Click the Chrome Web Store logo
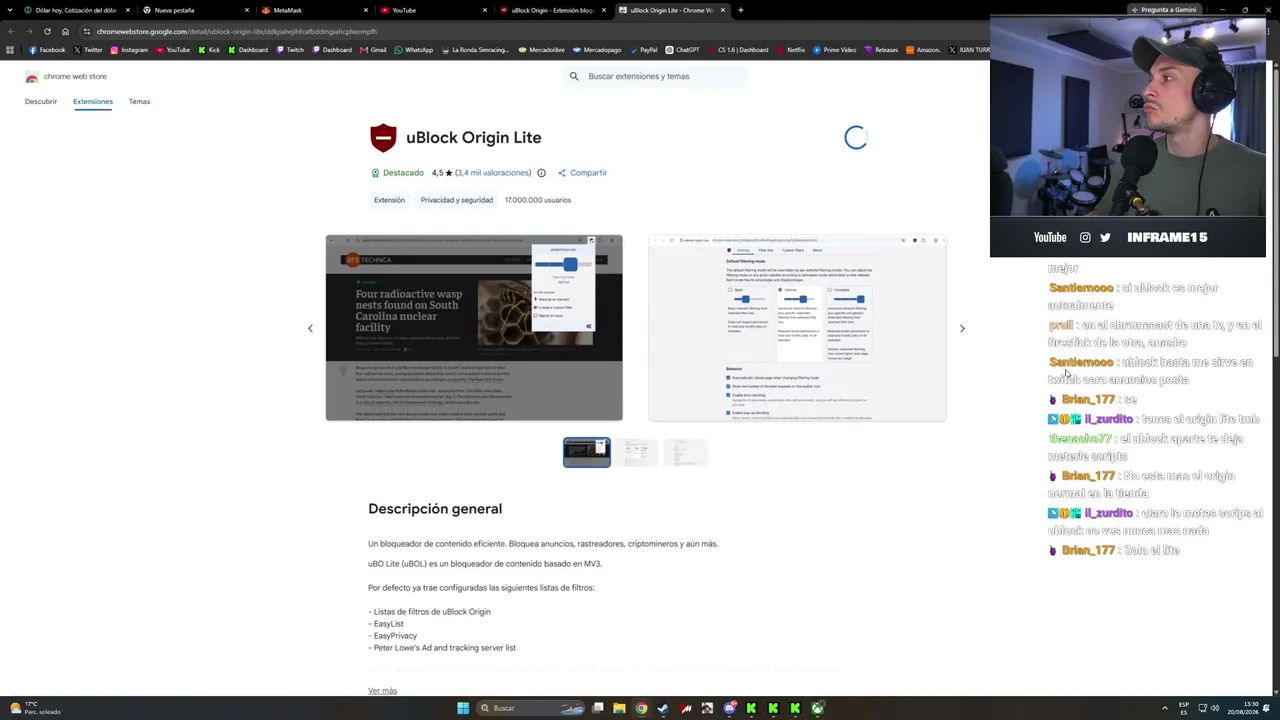Viewport: 1280px width, 720px height. pyautogui.click(x=32, y=77)
